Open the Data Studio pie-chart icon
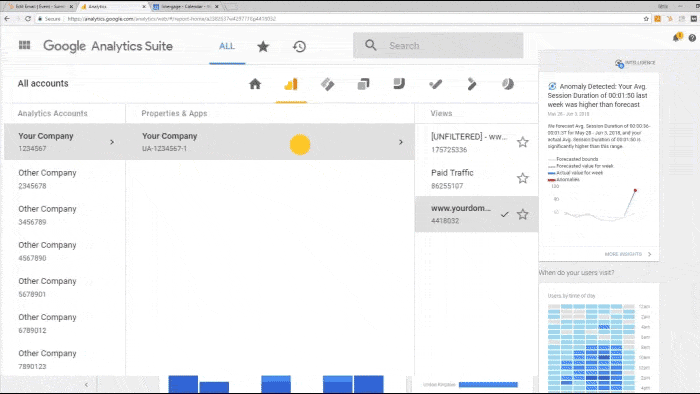Viewport: 700px width, 394px height. (508, 84)
